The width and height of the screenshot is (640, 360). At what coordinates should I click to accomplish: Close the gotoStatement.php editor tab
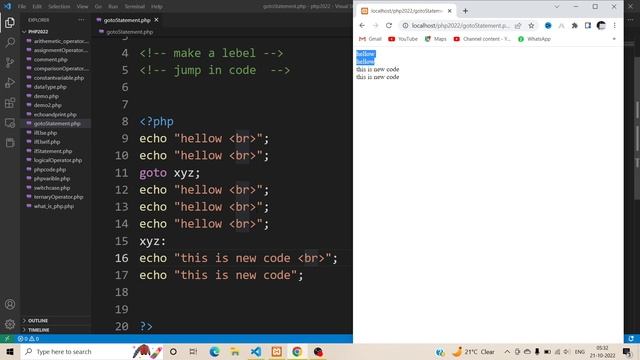pyautogui.click(x=156, y=20)
